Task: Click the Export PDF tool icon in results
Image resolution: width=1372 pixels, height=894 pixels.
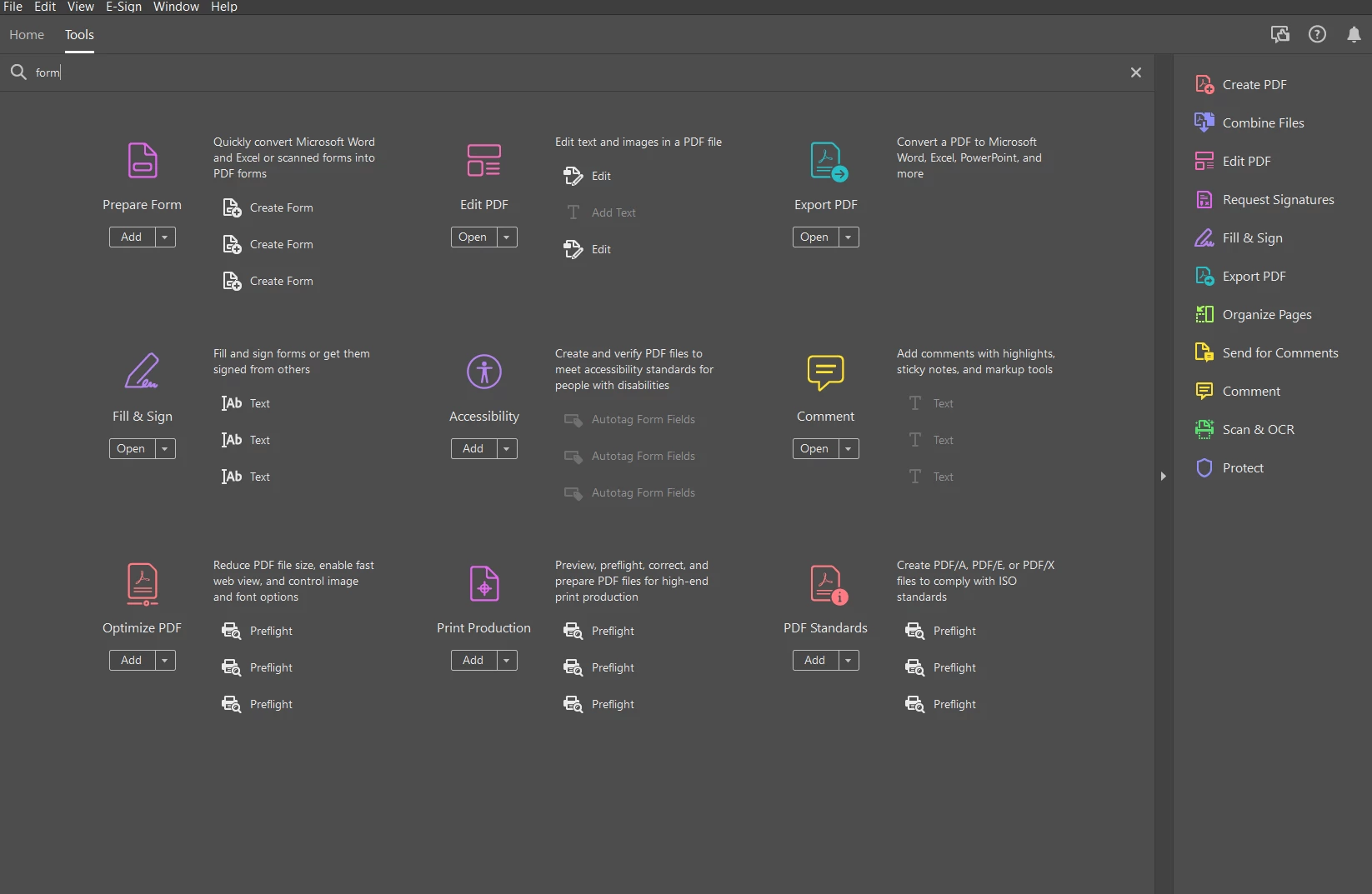Action: (829, 162)
